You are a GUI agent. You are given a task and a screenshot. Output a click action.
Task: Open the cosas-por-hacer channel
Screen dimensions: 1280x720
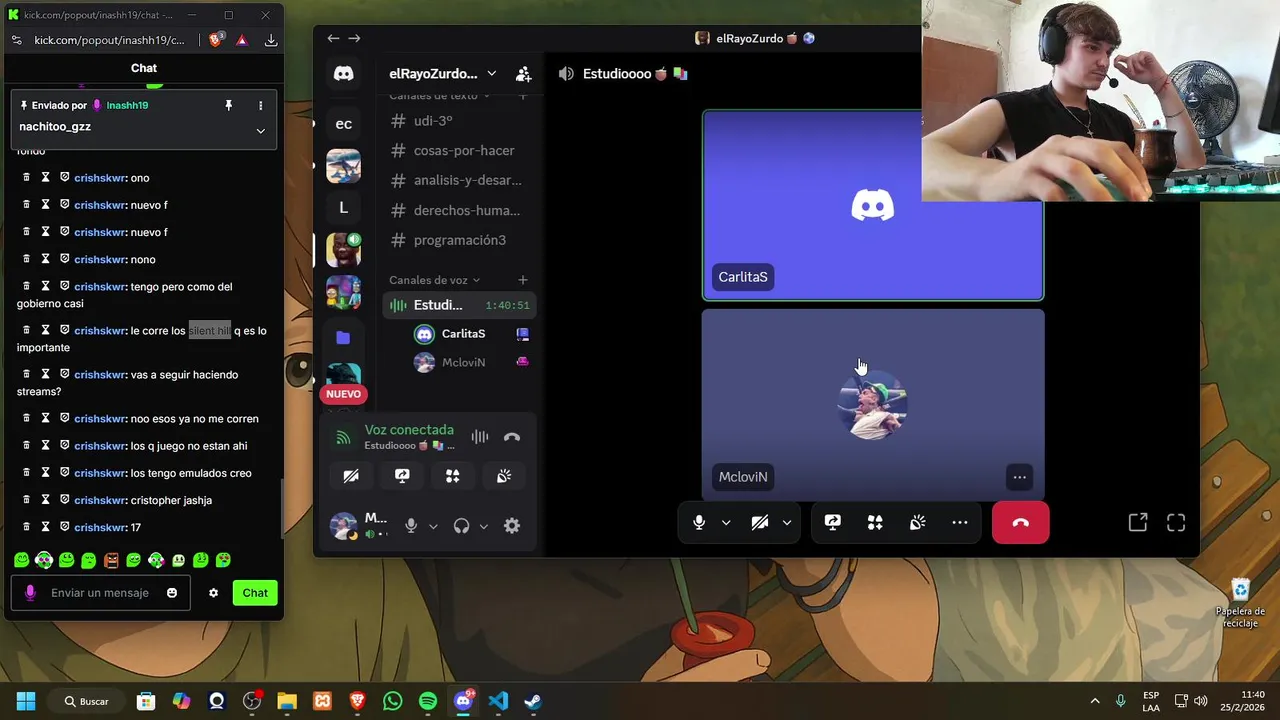pyautogui.click(x=459, y=150)
